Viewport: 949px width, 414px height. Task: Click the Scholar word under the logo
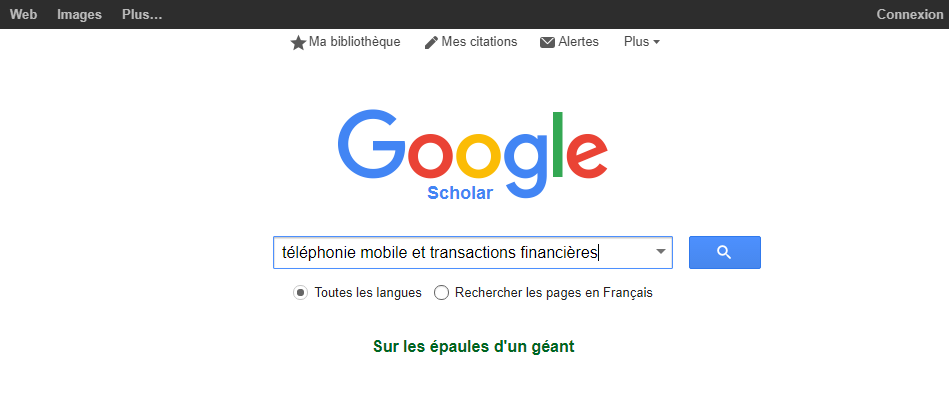point(460,193)
